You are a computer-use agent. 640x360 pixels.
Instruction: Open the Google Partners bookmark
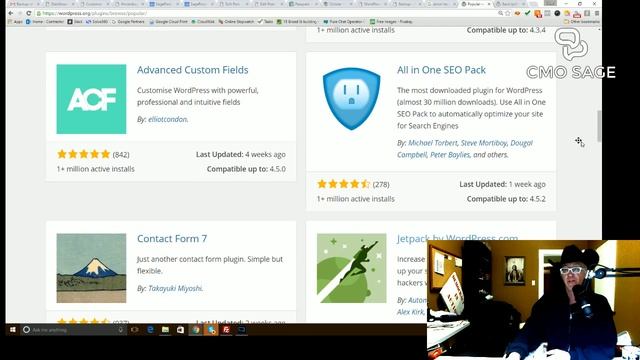click(x=128, y=21)
